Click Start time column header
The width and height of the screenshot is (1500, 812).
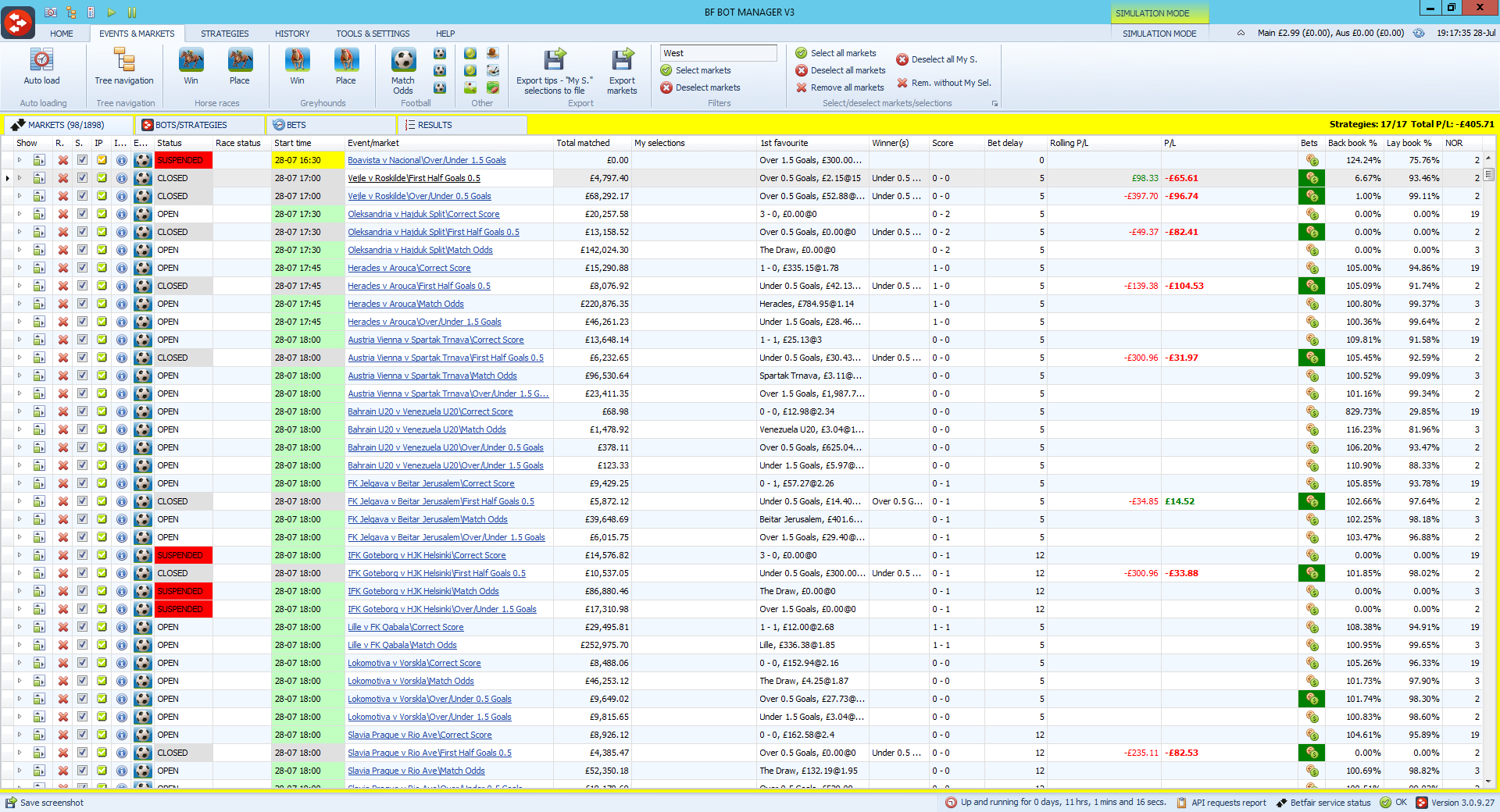click(x=308, y=143)
